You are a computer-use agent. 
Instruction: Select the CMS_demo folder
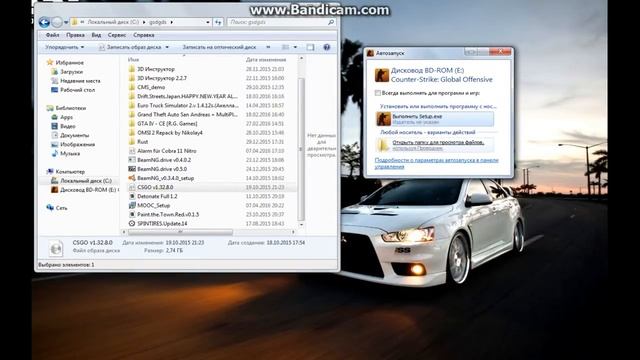pyautogui.click(x=151, y=87)
